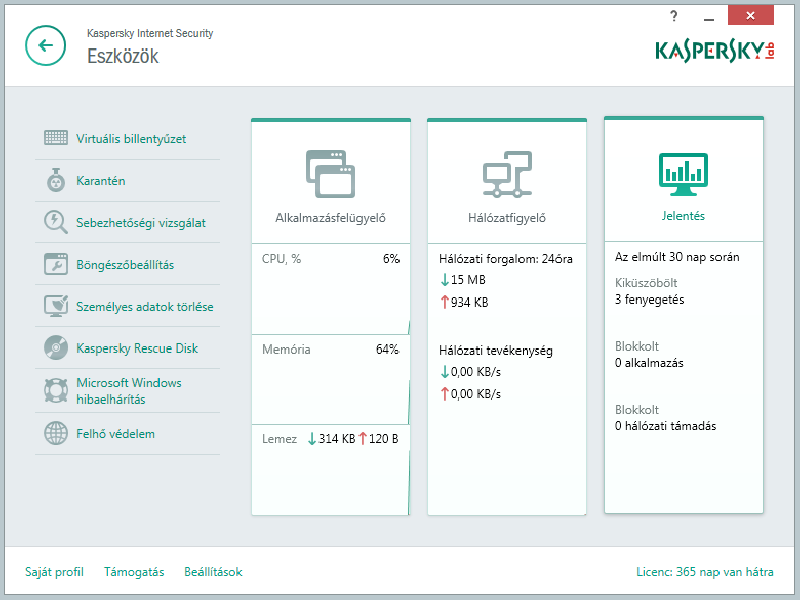Click Hálózati forgalom: 24óra text
The width and height of the screenshot is (800, 600).
[506, 259]
